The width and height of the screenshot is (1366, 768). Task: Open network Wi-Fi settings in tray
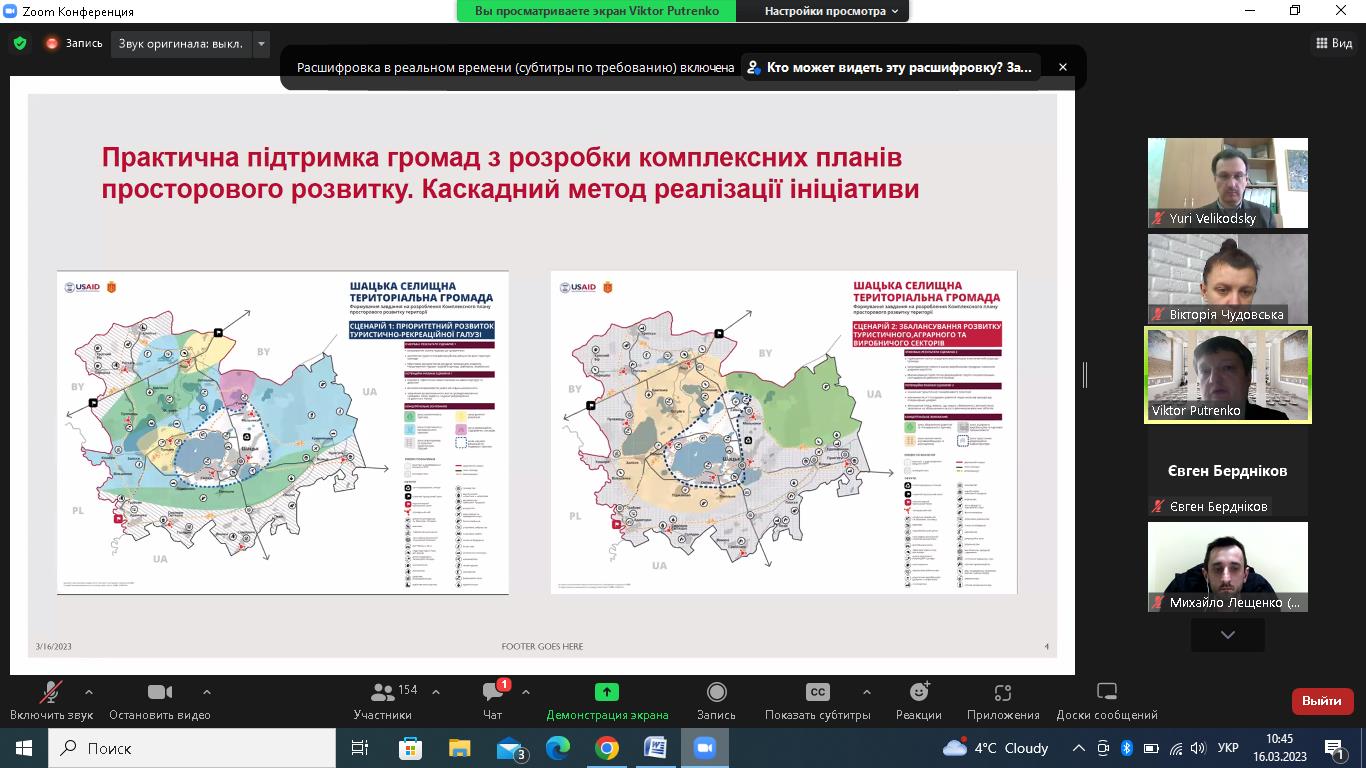tap(1175, 748)
